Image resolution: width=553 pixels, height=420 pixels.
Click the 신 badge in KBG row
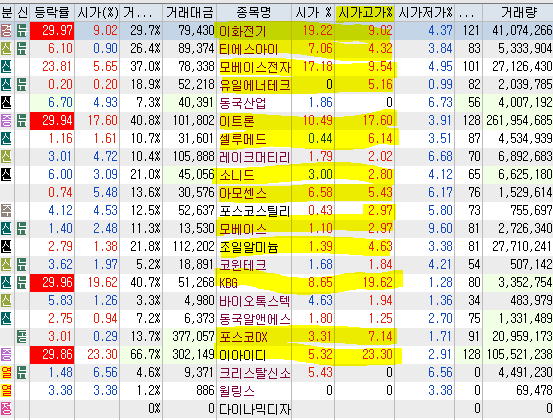(x=6, y=282)
